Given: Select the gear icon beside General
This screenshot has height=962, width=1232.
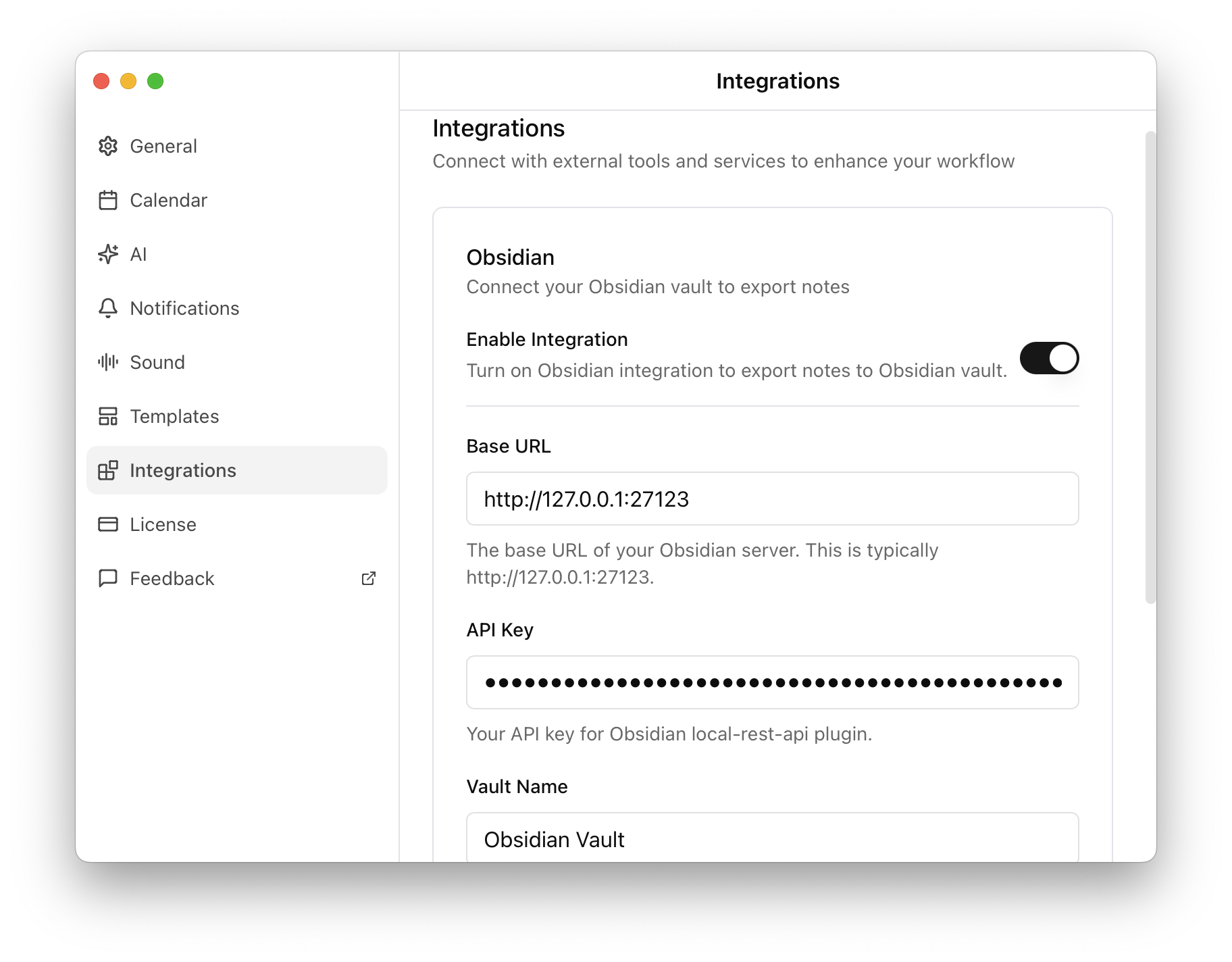Looking at the screenshot, I should (x=109, y=146).
